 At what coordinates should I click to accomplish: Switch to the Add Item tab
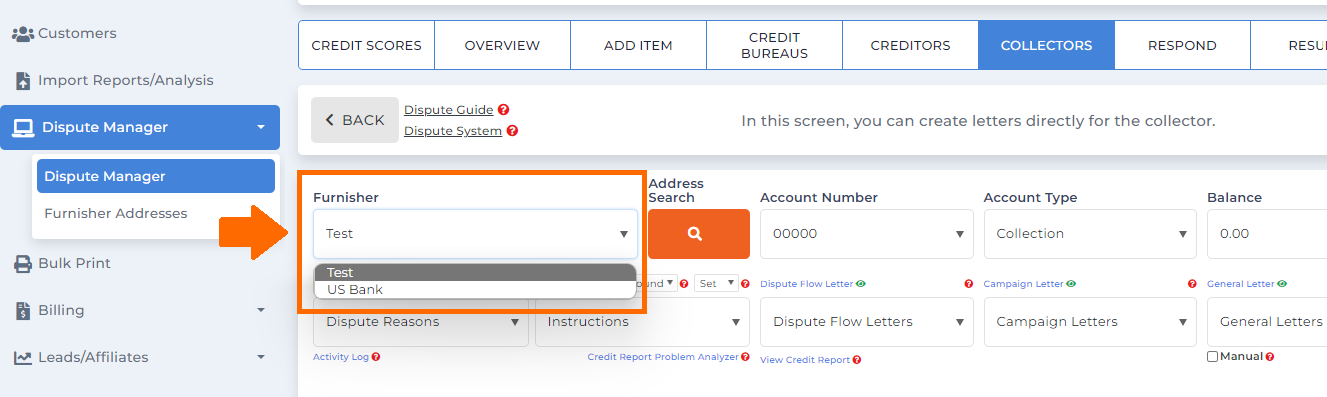pos(638,46)
